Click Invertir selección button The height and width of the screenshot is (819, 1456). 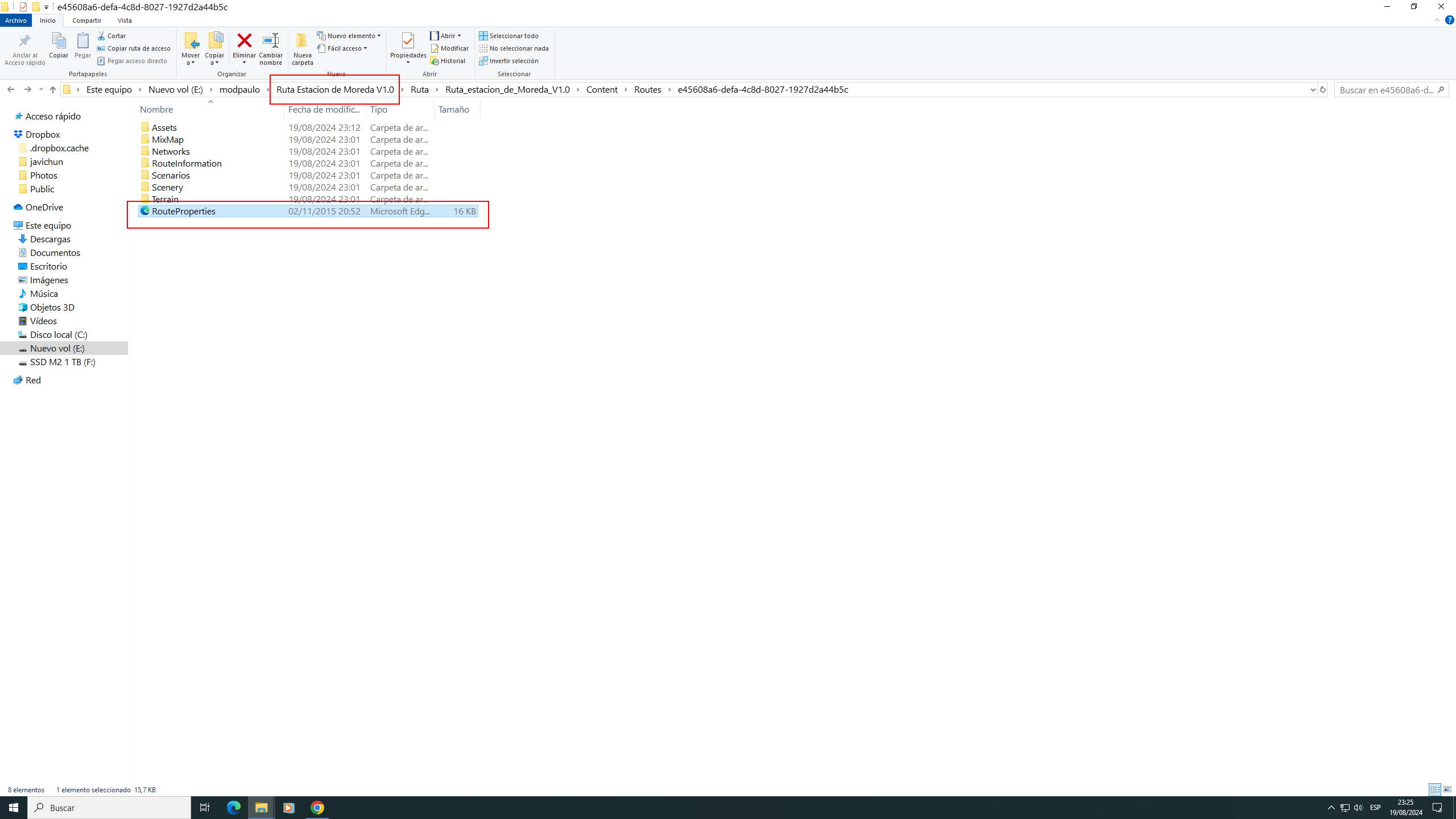(509, 61)
